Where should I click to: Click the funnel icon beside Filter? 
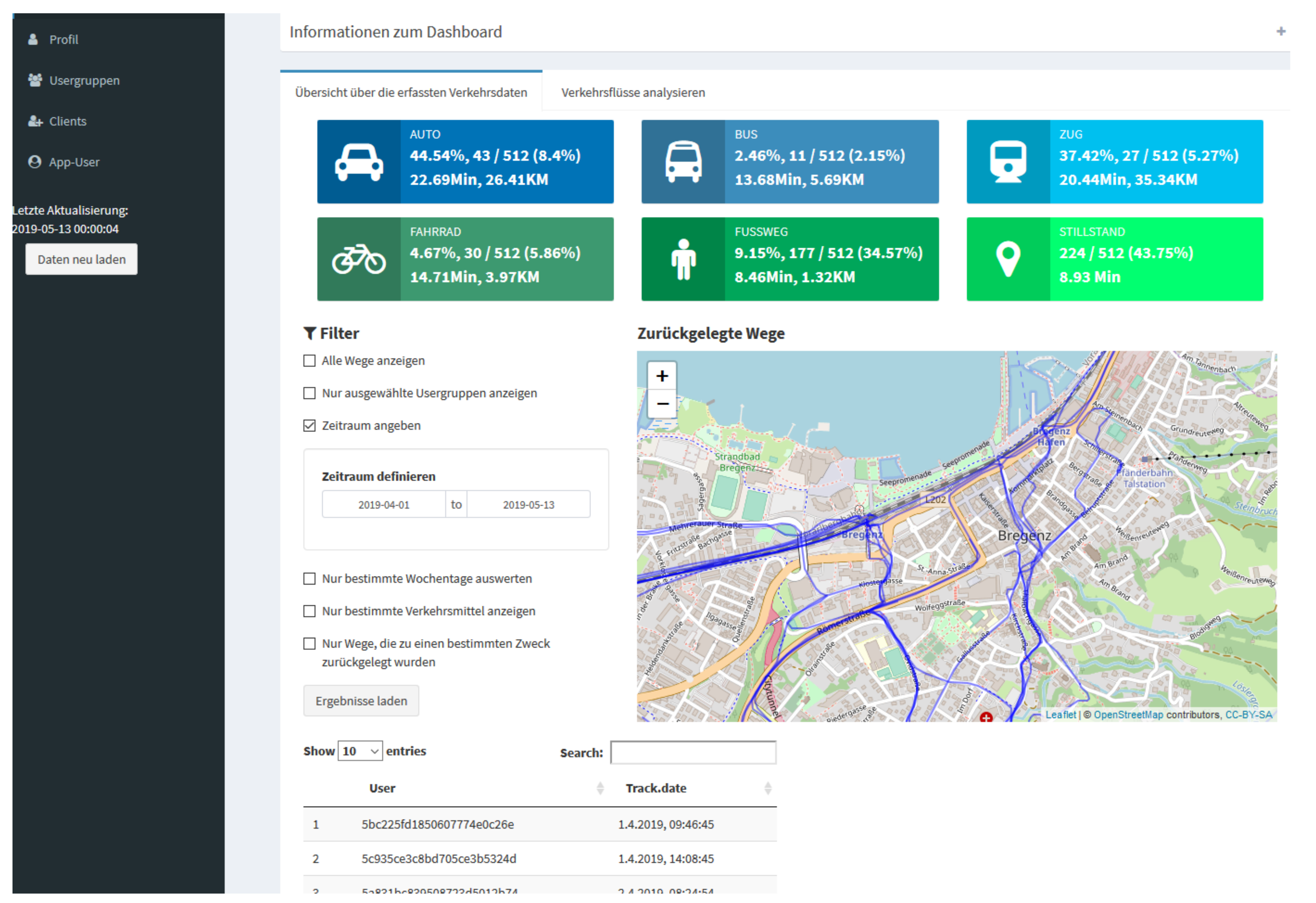310,334
